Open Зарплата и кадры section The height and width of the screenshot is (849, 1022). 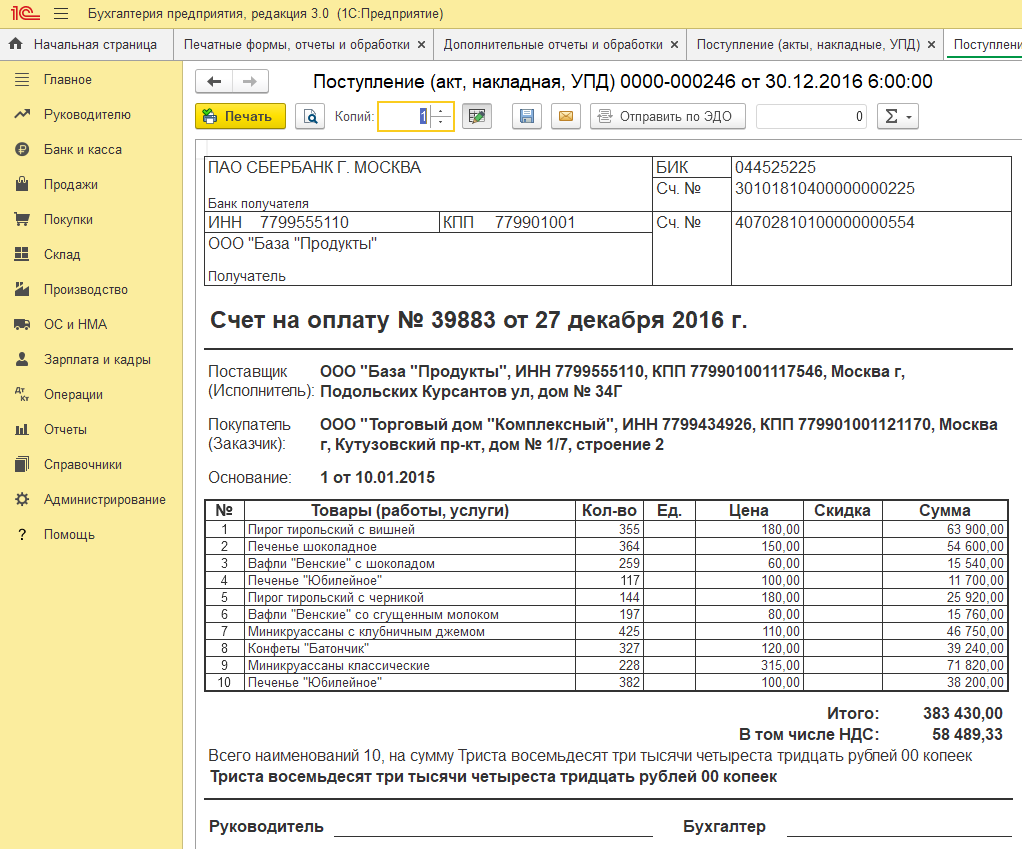pyautogui.click(x=97, y=359)
